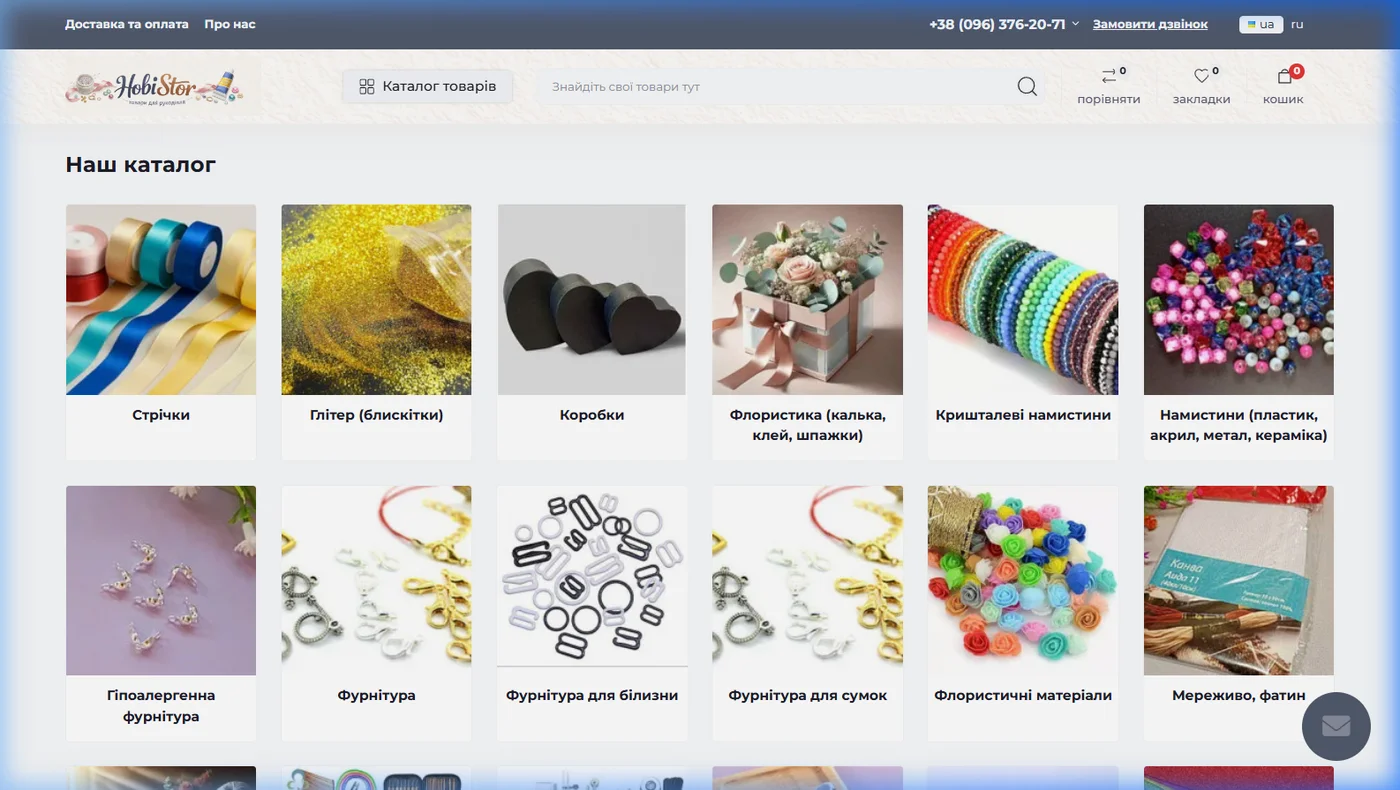Click the Глітер (блискітки) title
Viewport: 1400px width, 790px height.
(376, 415)
